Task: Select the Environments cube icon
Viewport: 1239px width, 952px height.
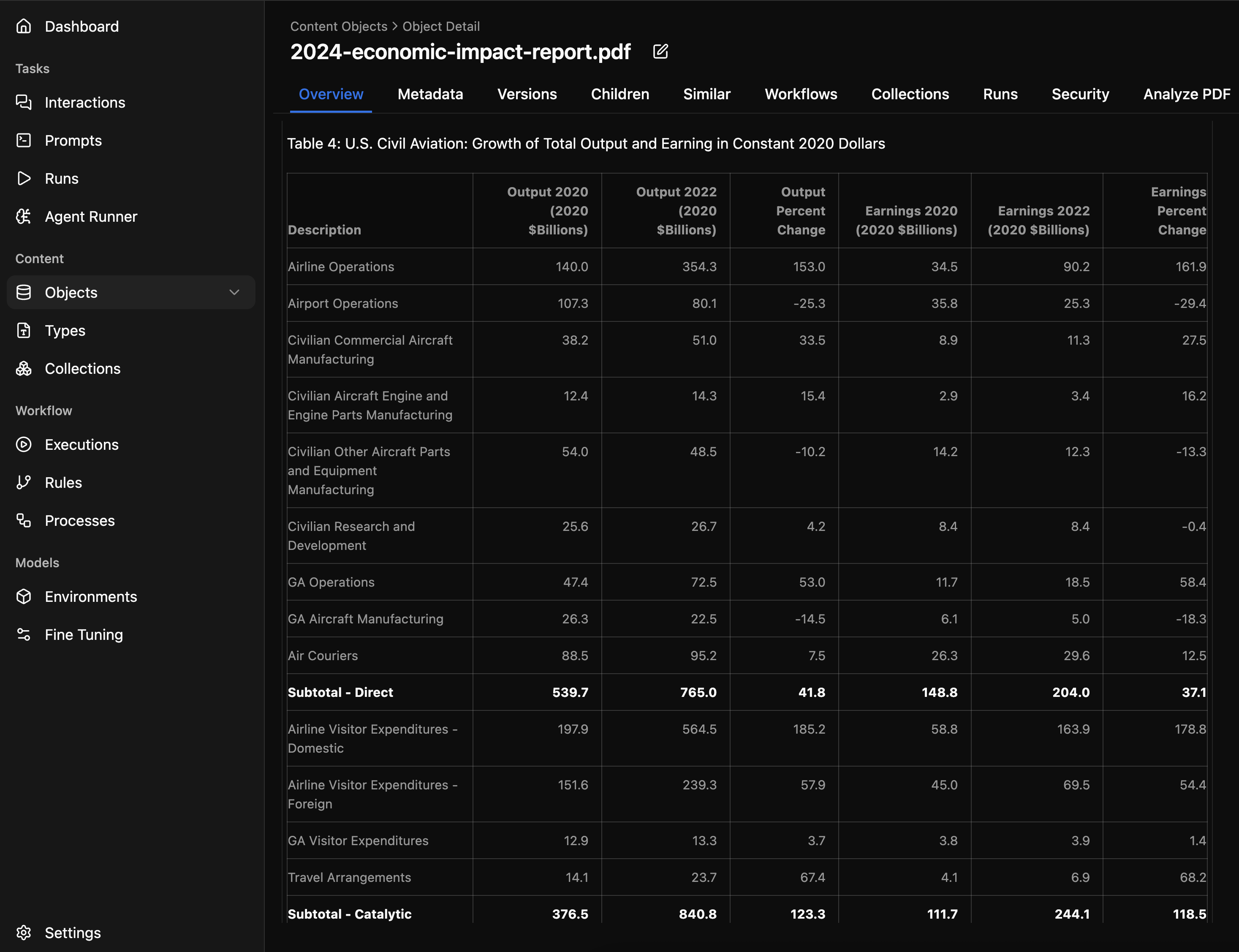Action: coord(24,596)
